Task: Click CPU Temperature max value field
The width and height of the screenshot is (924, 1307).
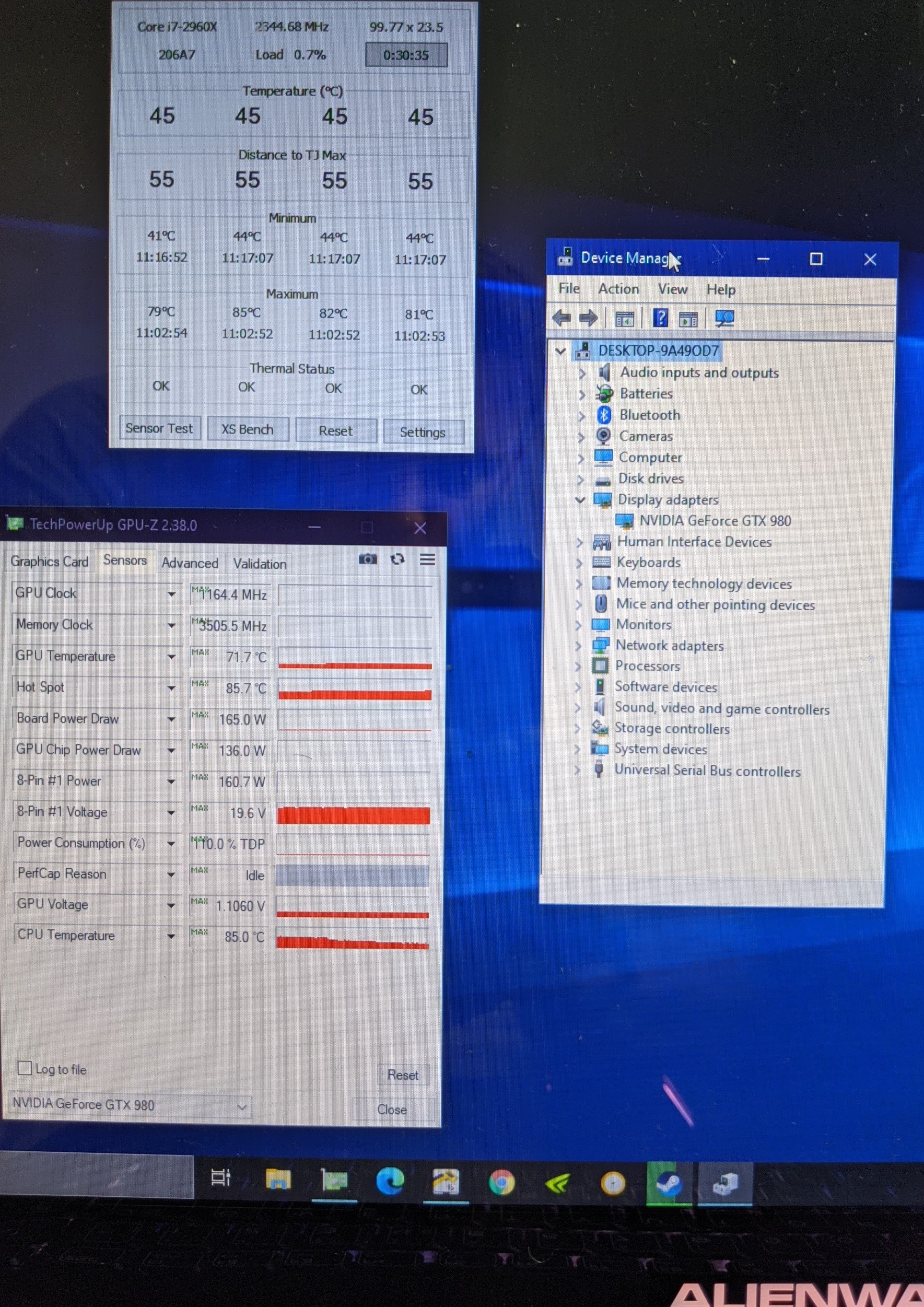Action: 228,937
